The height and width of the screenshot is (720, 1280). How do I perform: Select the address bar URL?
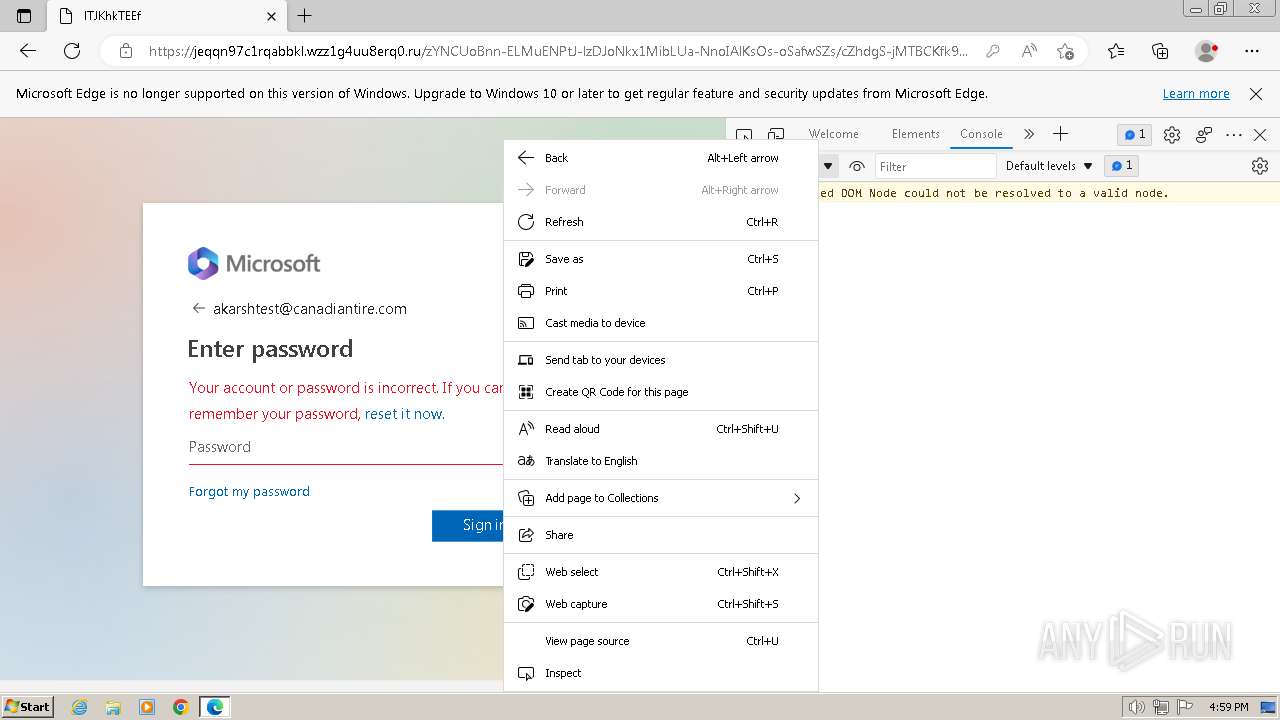[x=558, y=51]
